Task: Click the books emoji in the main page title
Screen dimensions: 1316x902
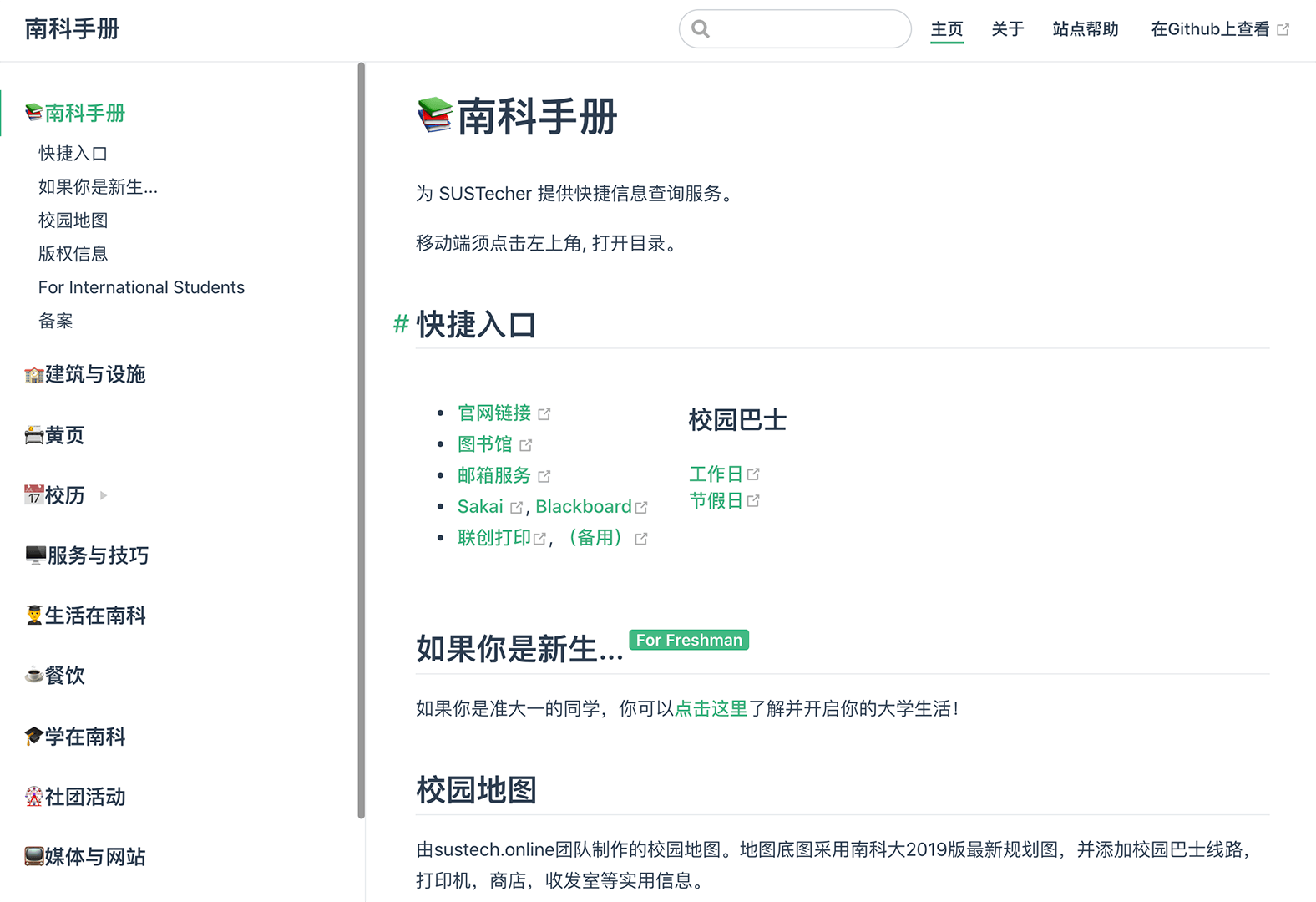Action: 435,116
